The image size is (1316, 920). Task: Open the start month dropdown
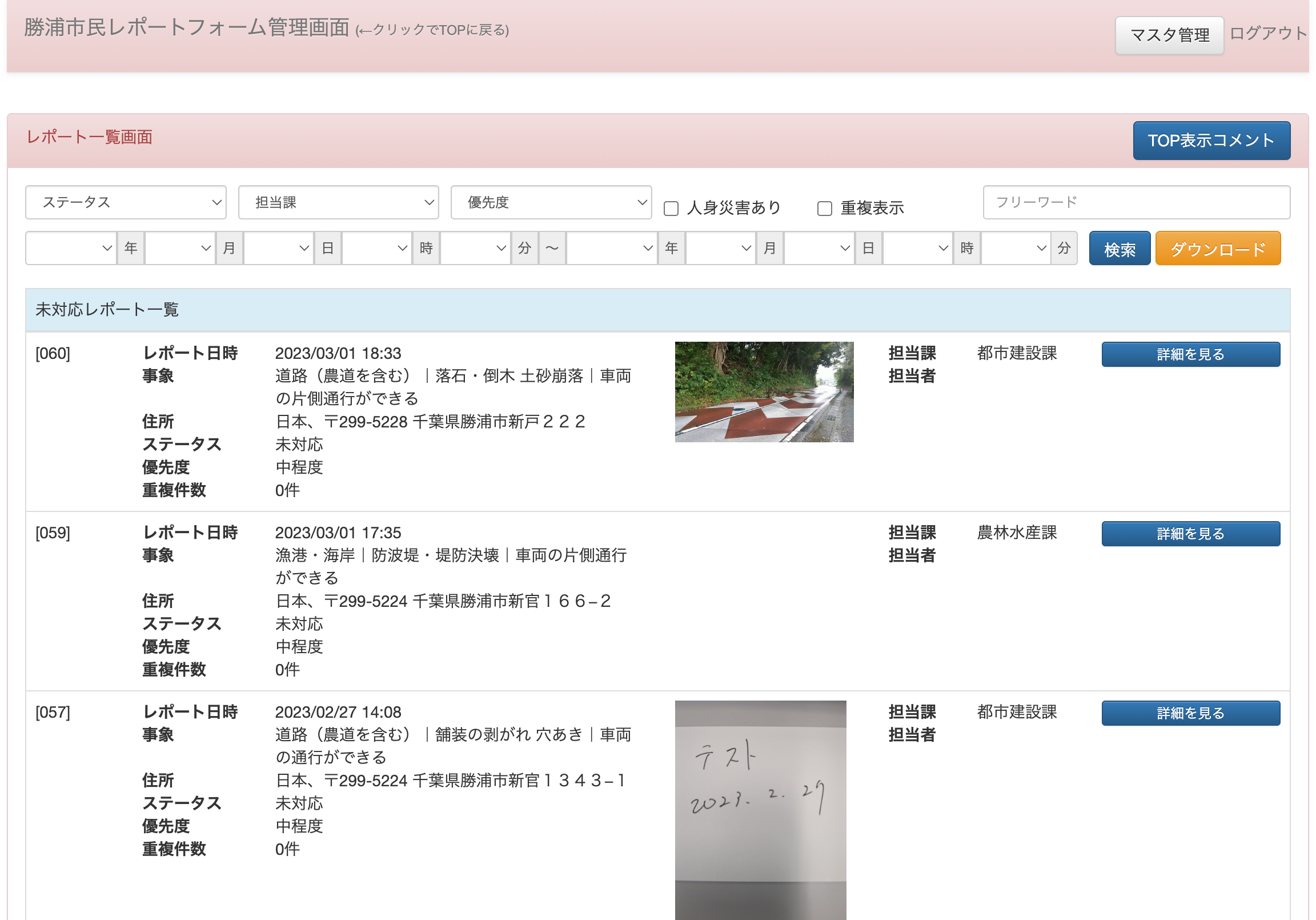coord(180,249)
